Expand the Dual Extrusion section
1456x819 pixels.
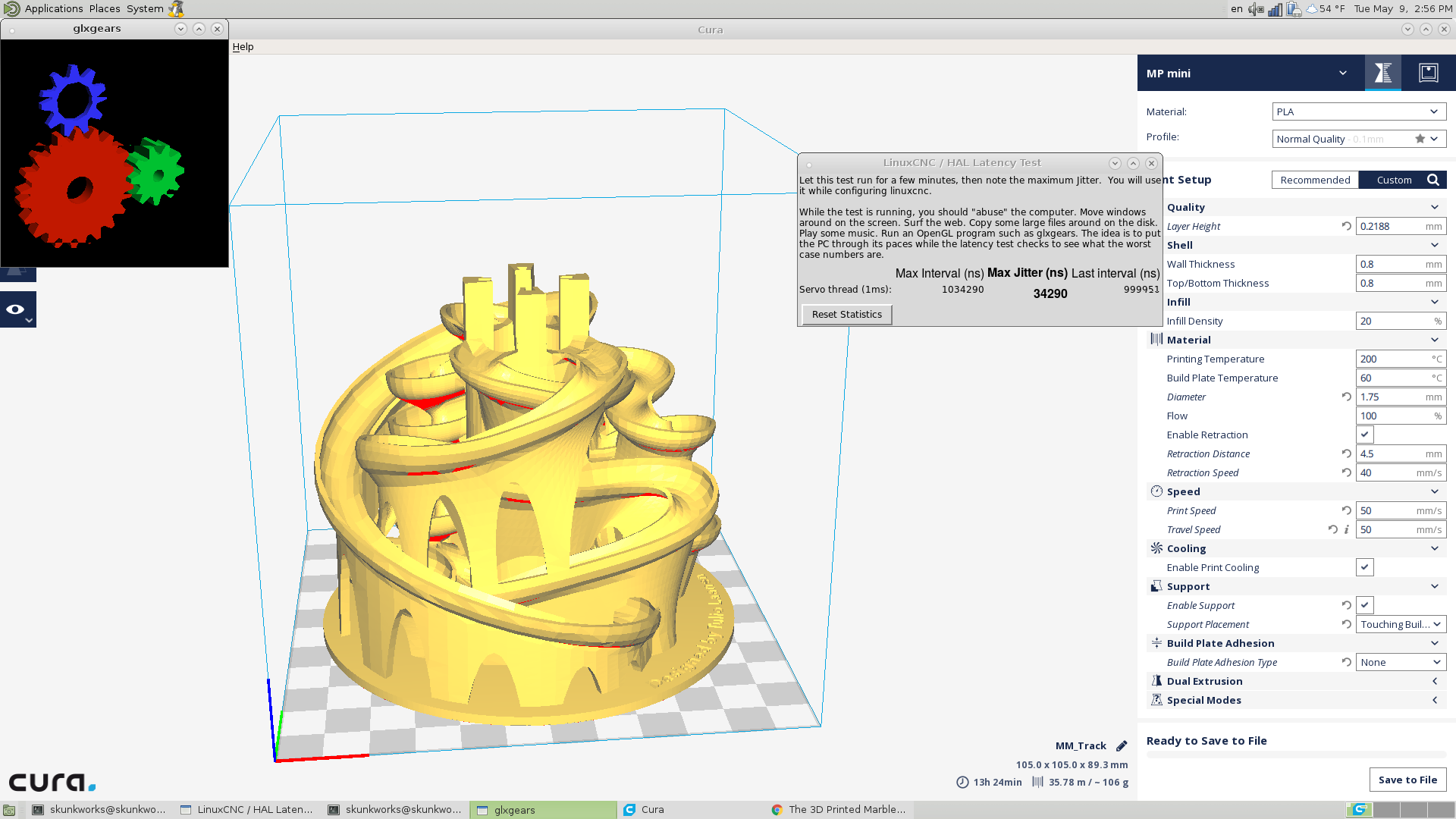click(1434, 681)
